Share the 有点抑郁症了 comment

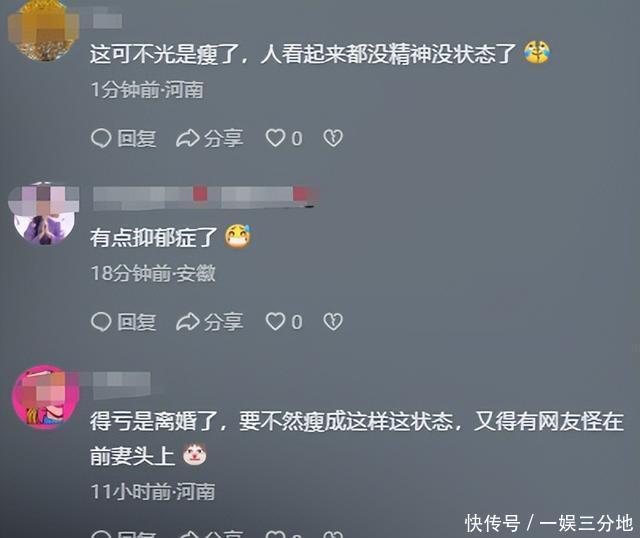pos(210,322)
